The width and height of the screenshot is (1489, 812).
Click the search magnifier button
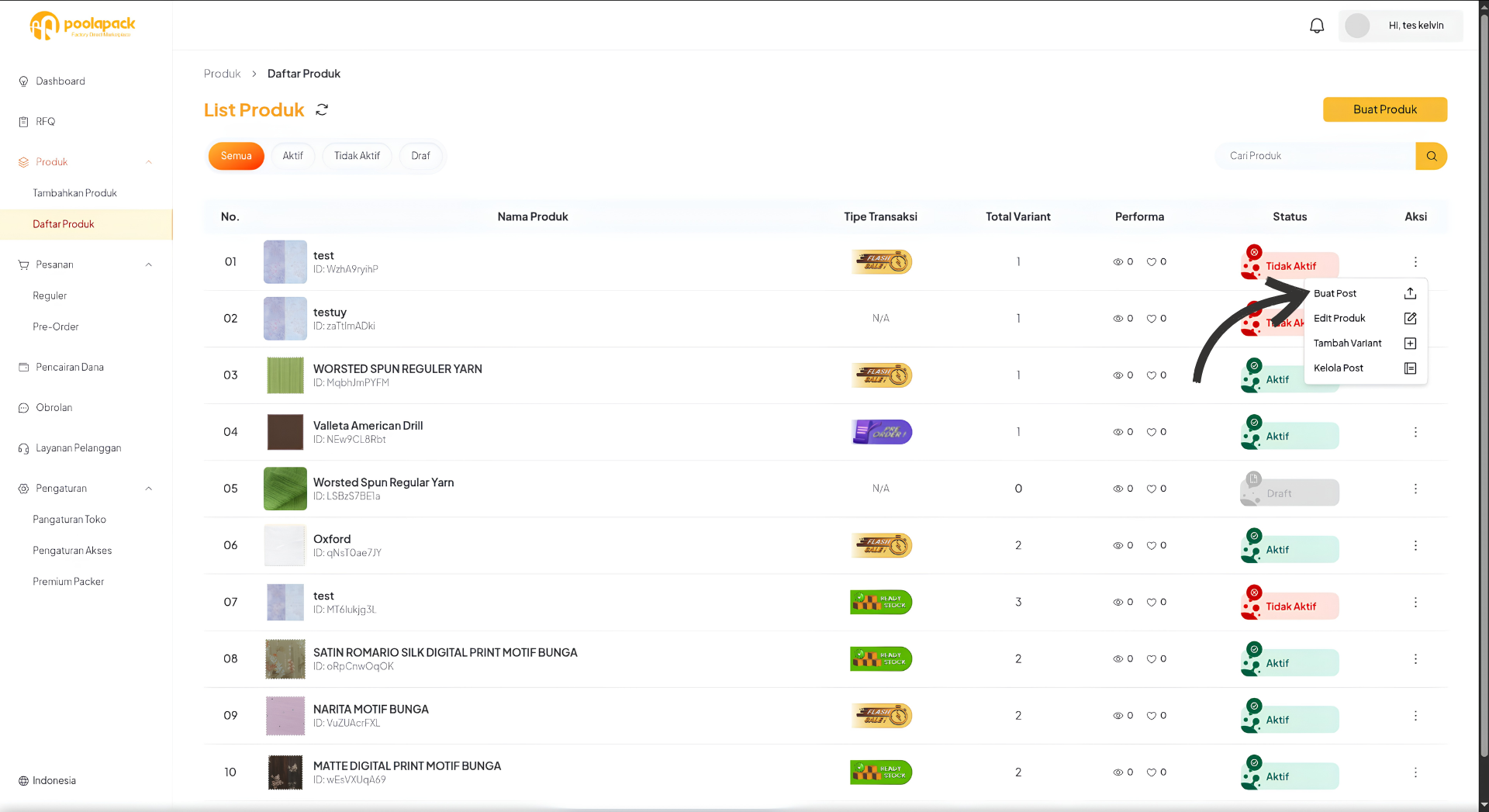point(1432,156)
